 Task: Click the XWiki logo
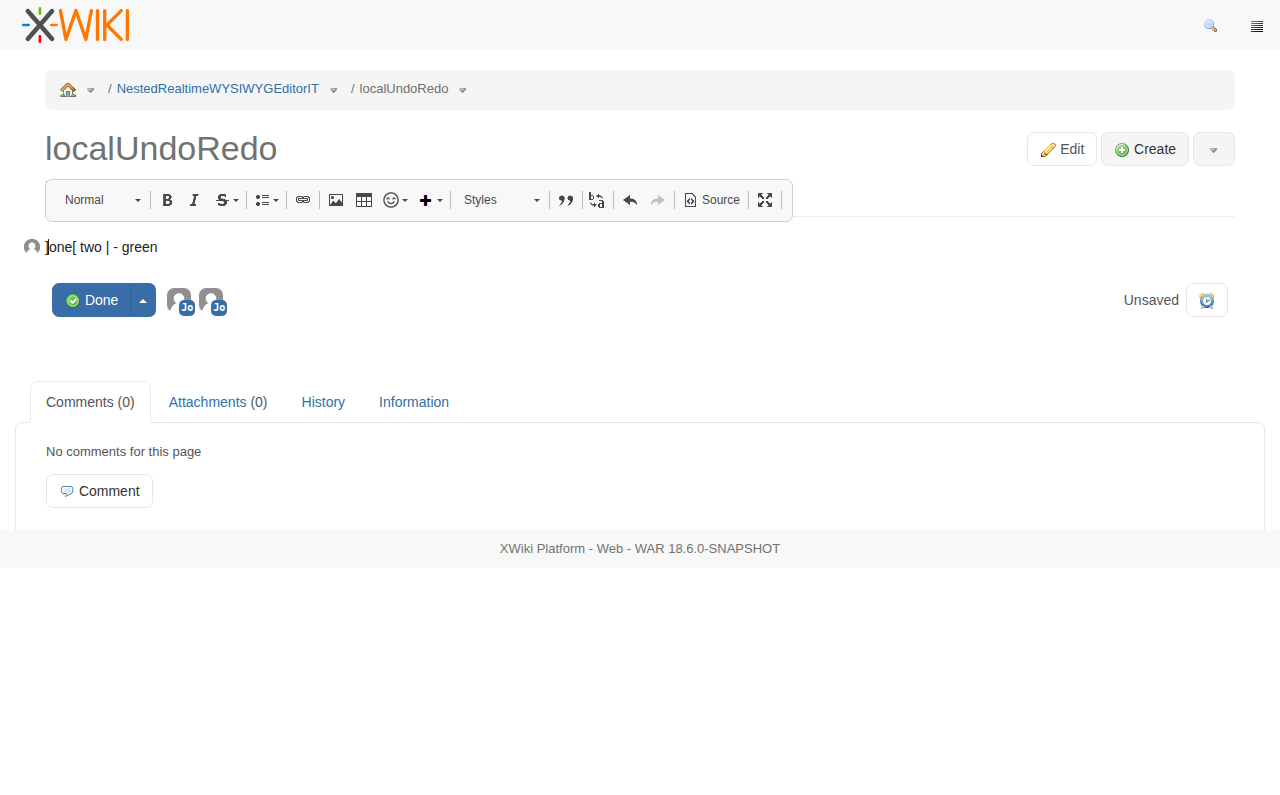pos(76,25)
